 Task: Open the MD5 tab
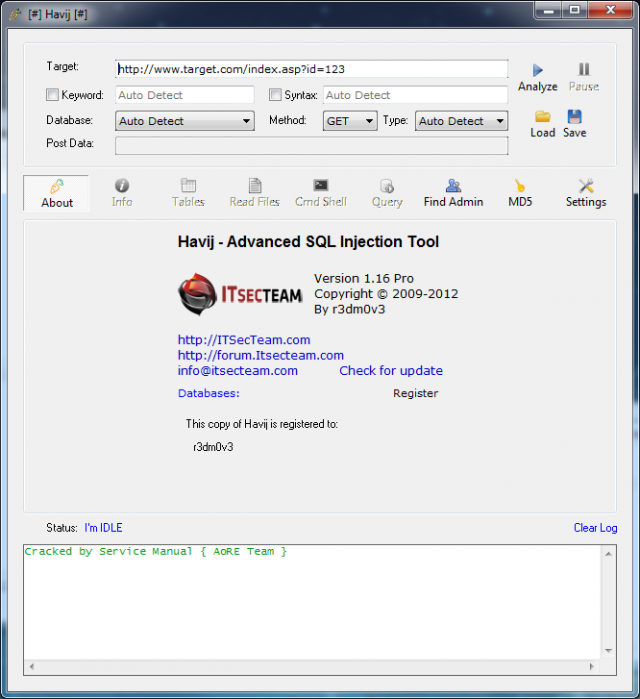point(520,193)
